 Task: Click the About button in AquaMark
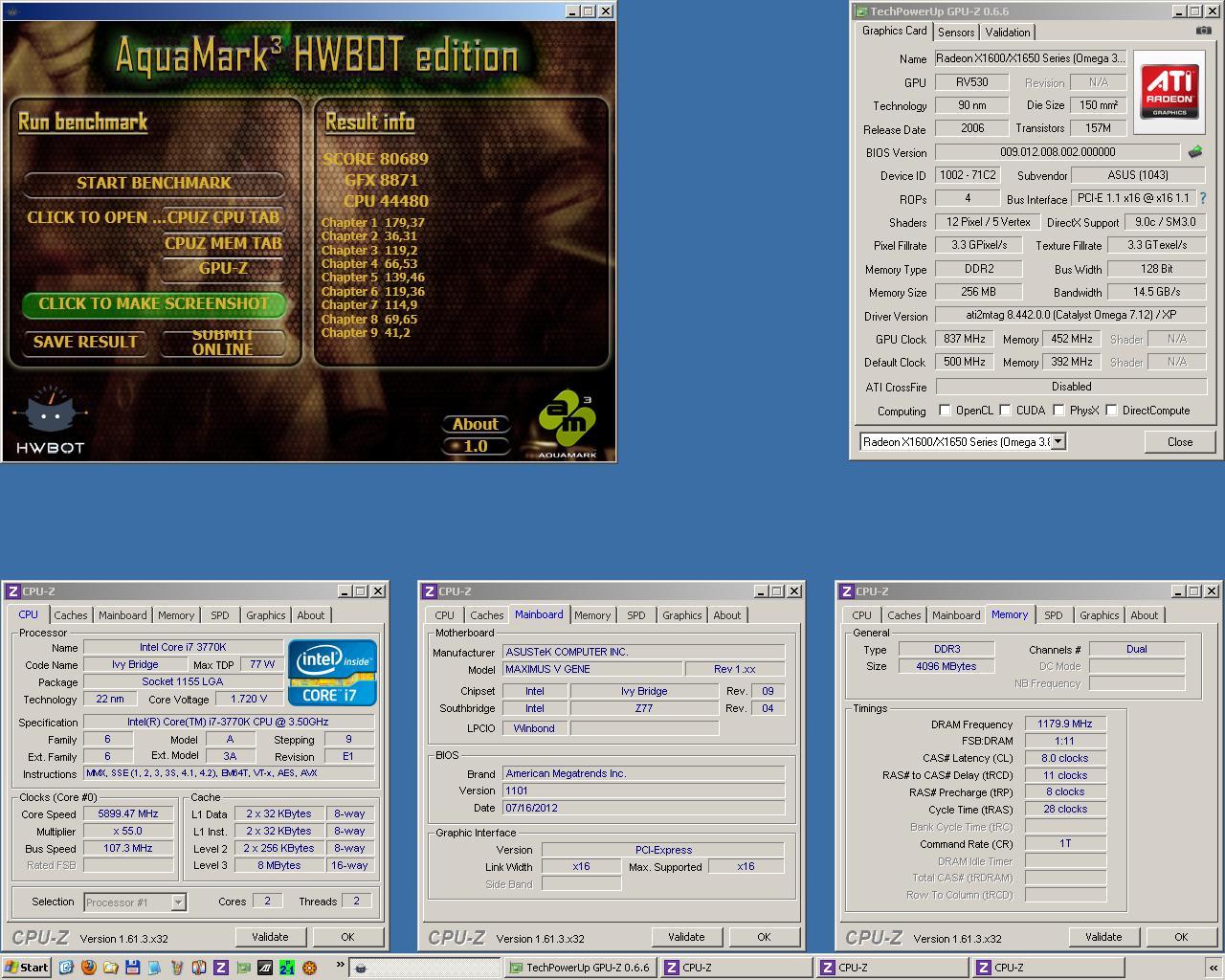click(475, 424)
